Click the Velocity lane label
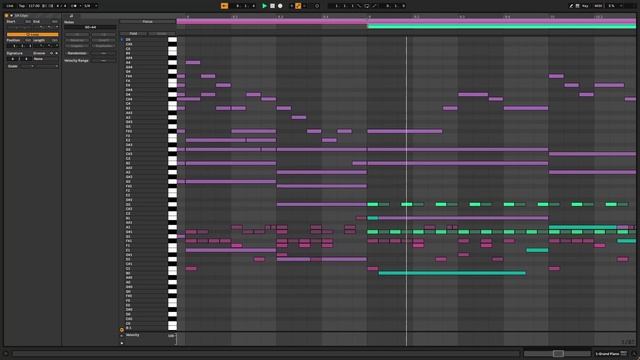This screenshot has width=640, height=360. coord(133,335)
